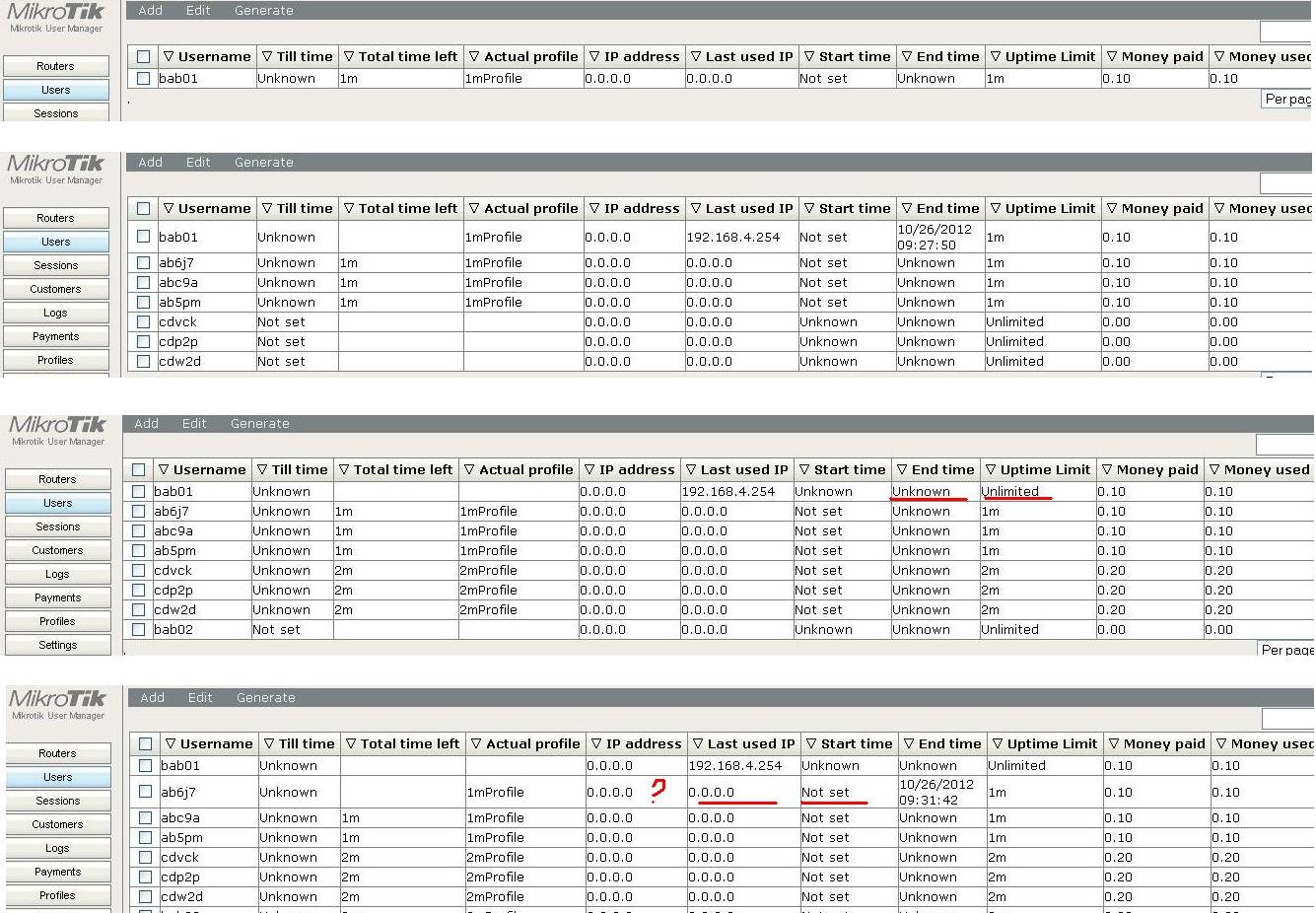Viewport: 1316px width, 913px height.
Task: Click the sort triangle beside Till time, second panel
Action: (x=266, y=208)
